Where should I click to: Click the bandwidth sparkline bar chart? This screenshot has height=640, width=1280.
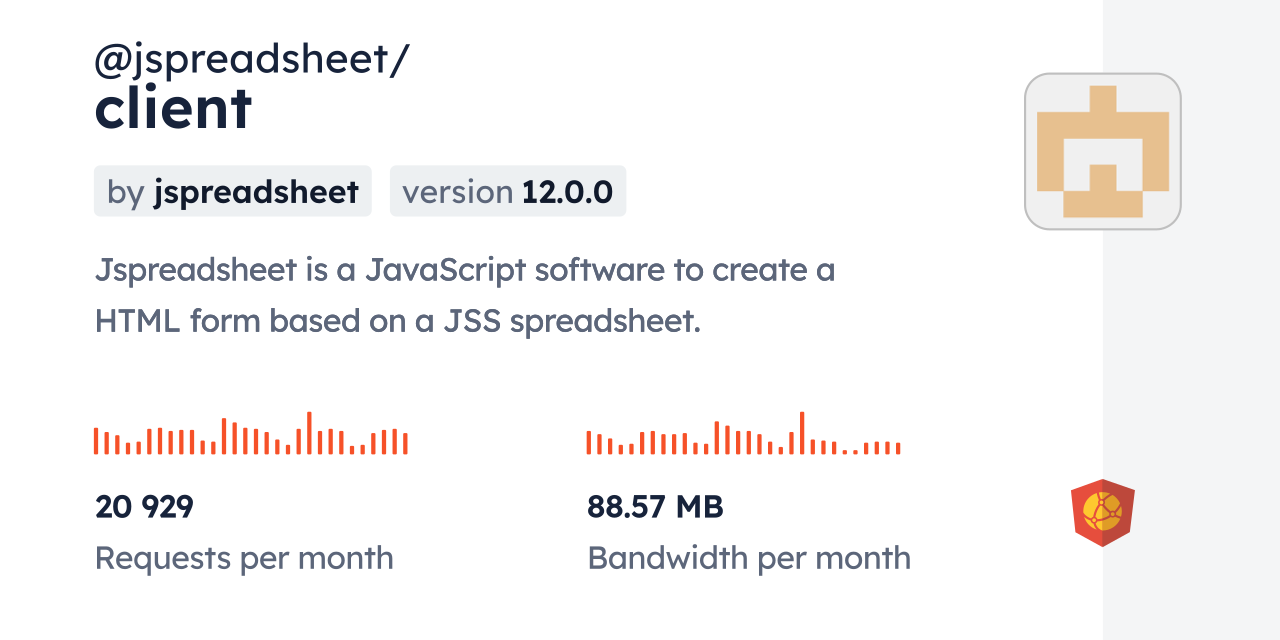743,434
